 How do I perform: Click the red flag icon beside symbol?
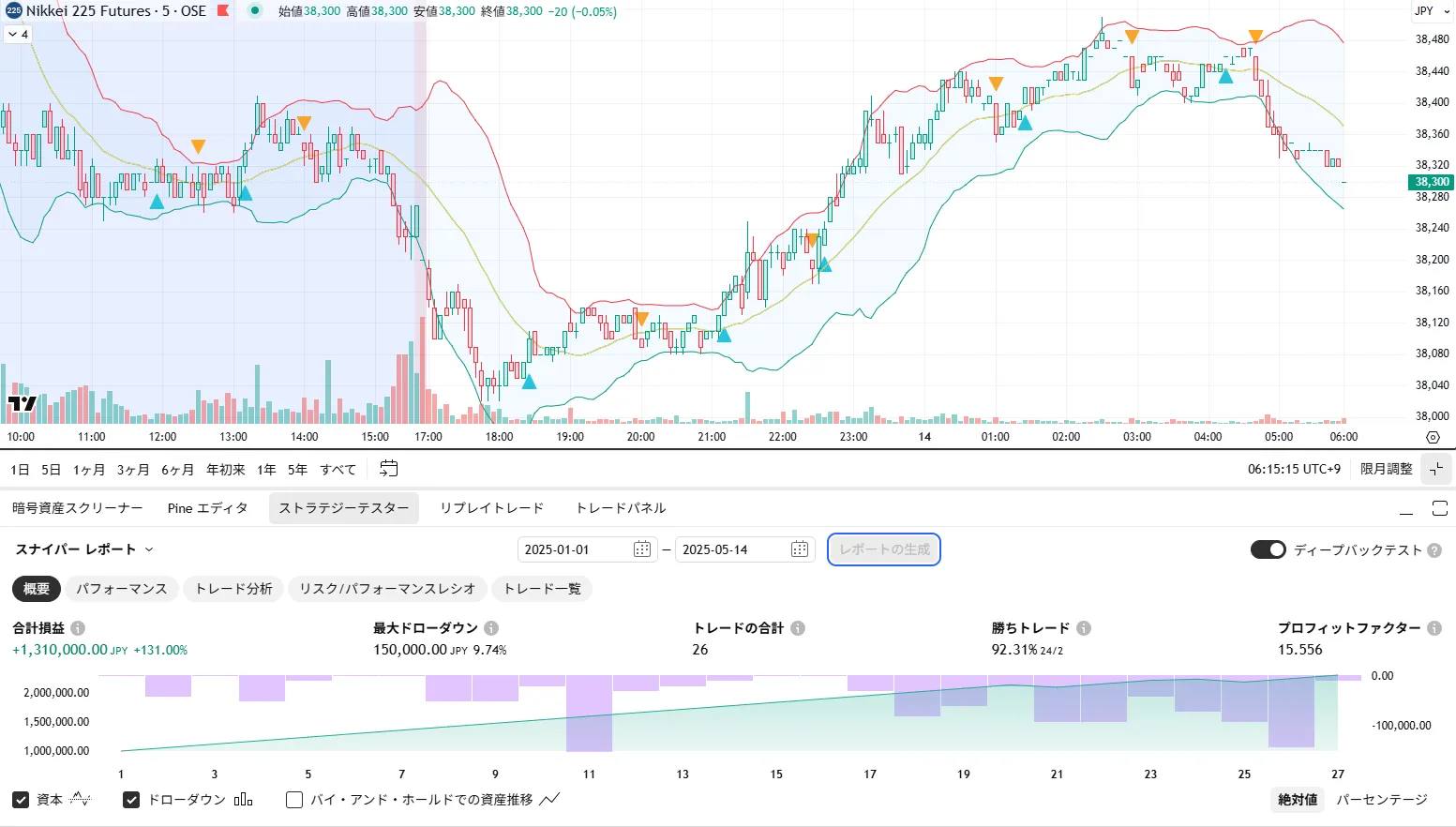(x=223, y=11)
